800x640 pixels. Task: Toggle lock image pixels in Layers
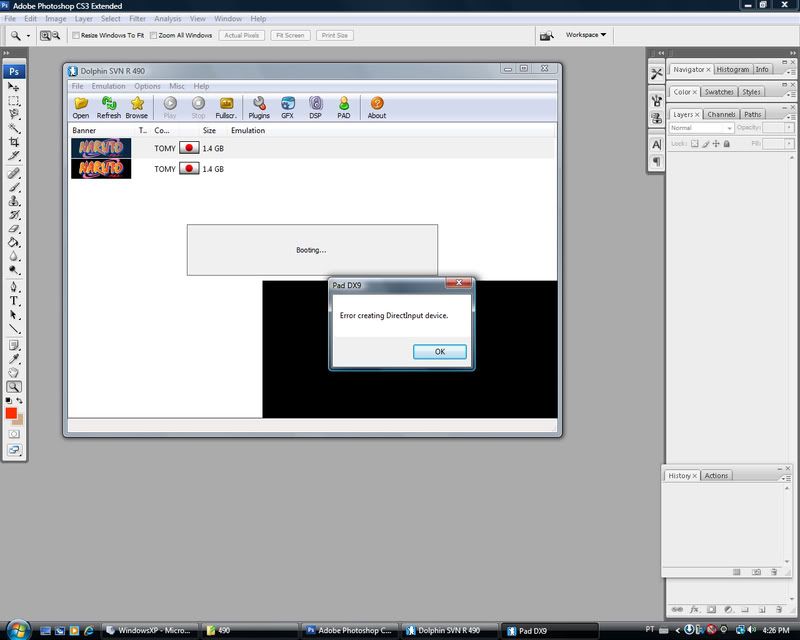pyautogui.click(x=706, y=144)
